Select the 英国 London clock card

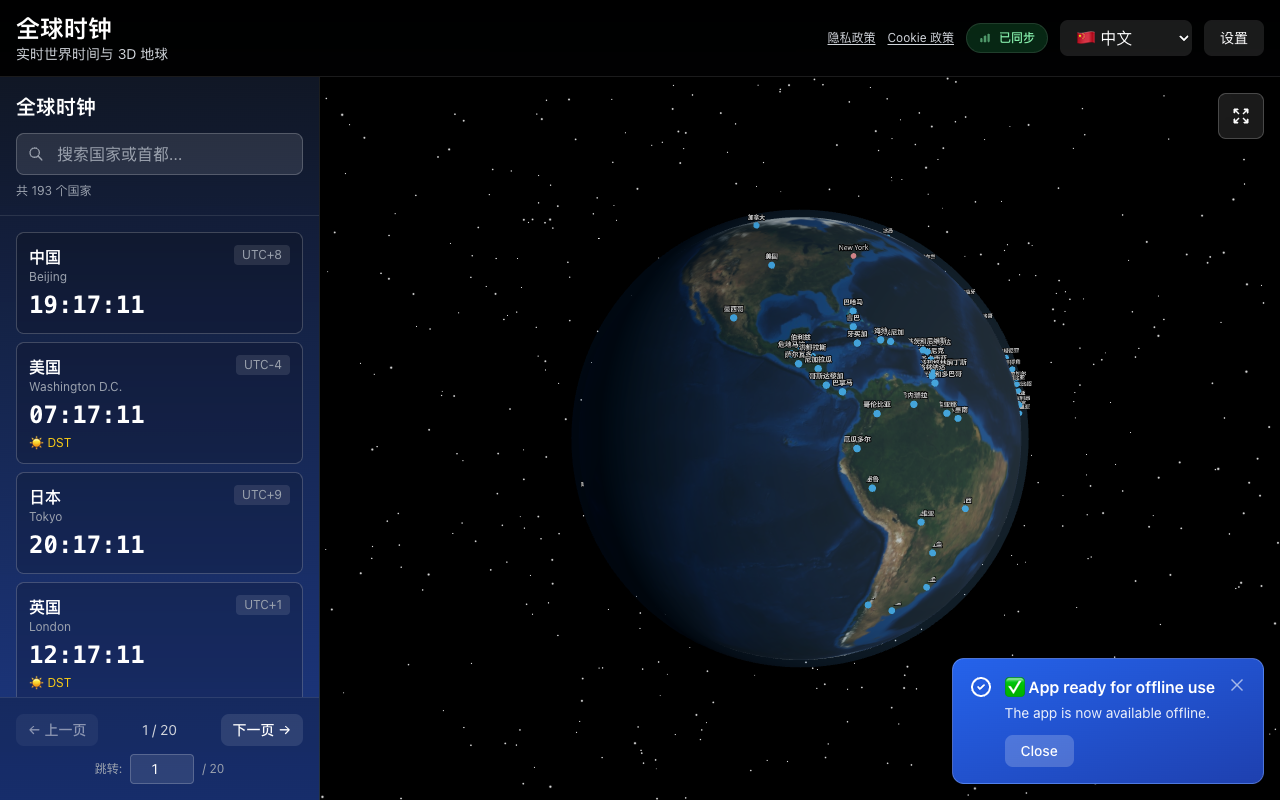click(x=159, y=640)
